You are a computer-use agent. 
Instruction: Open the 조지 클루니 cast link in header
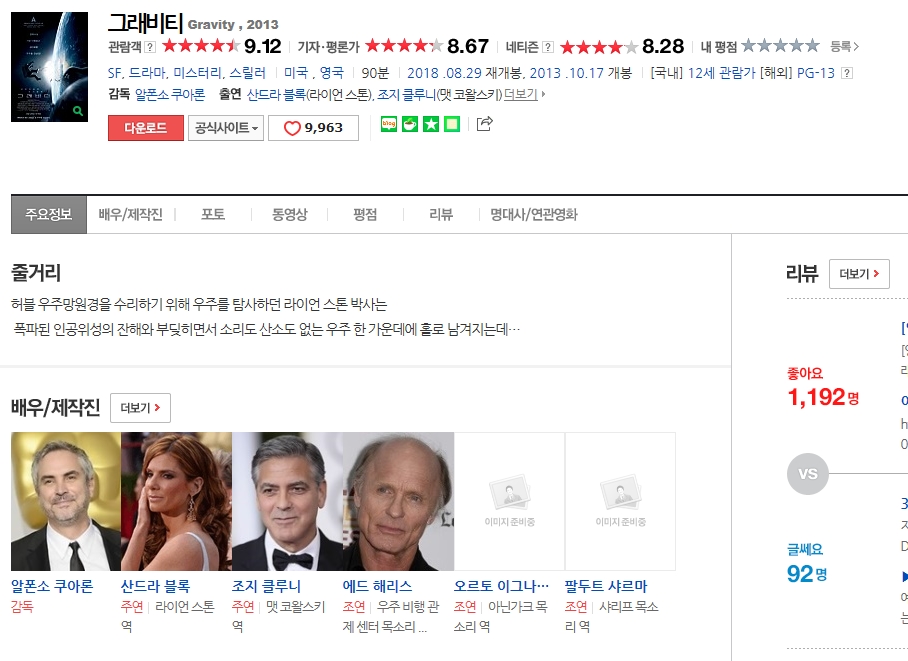click(x=407, y=94)
